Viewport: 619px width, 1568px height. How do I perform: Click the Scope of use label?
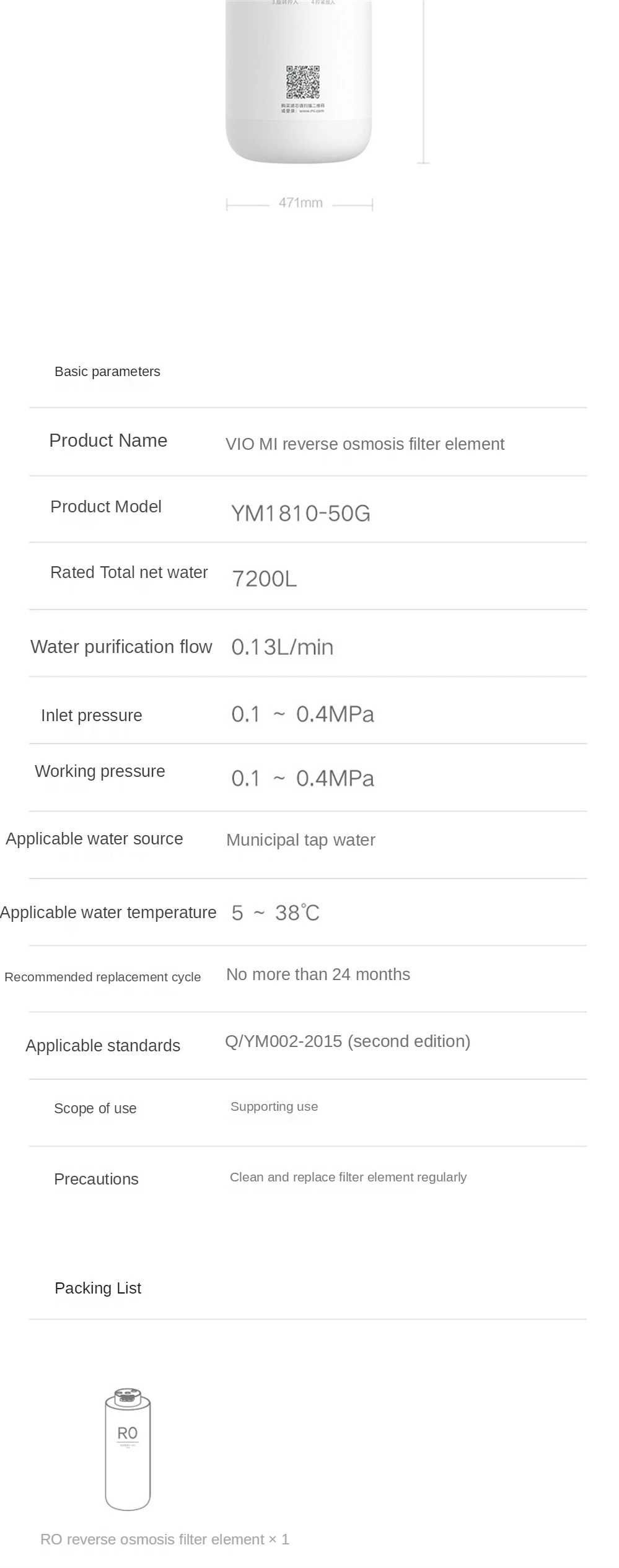95,1108
